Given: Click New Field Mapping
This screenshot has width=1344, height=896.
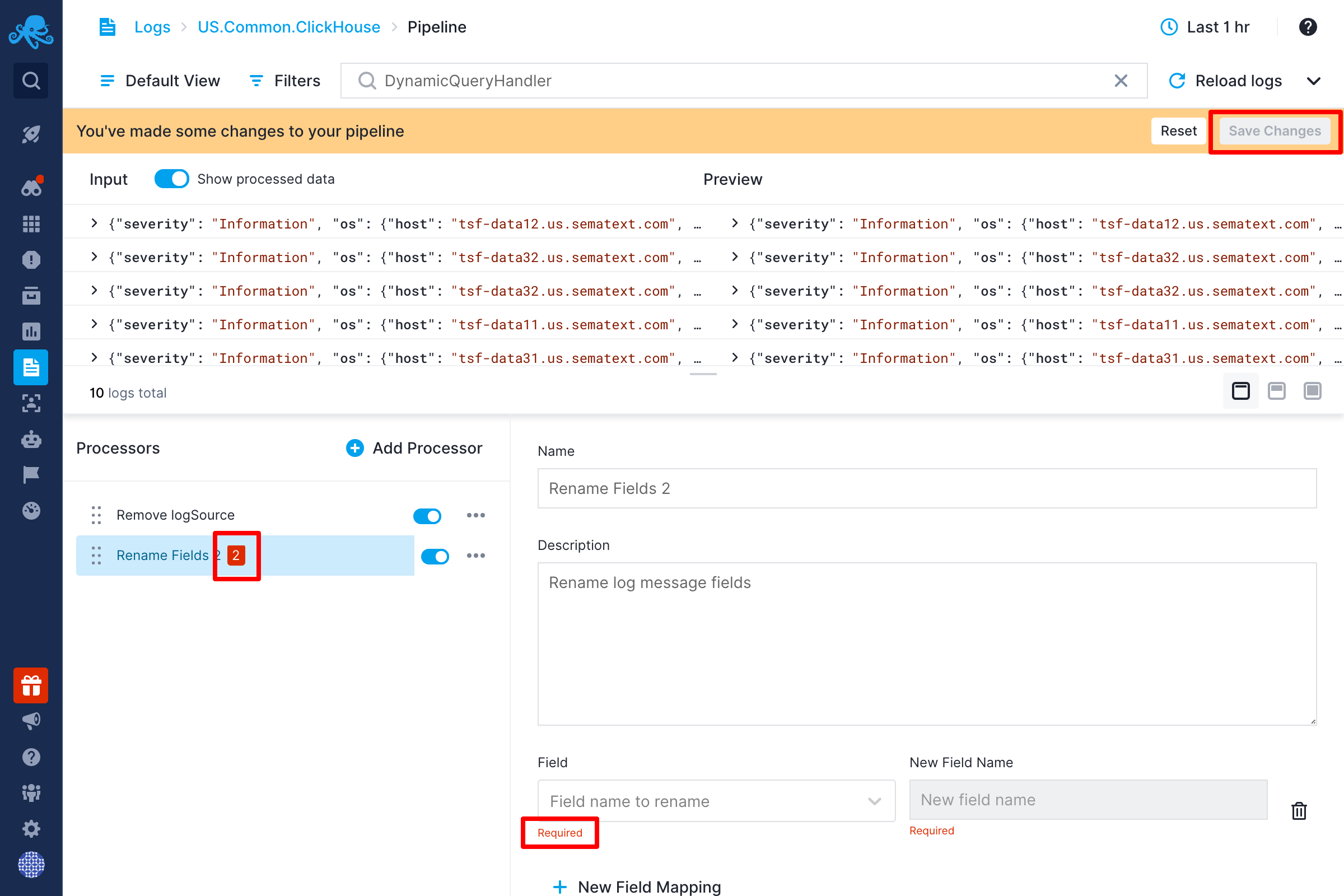Looking at the screenshot, I should [637, 886].
